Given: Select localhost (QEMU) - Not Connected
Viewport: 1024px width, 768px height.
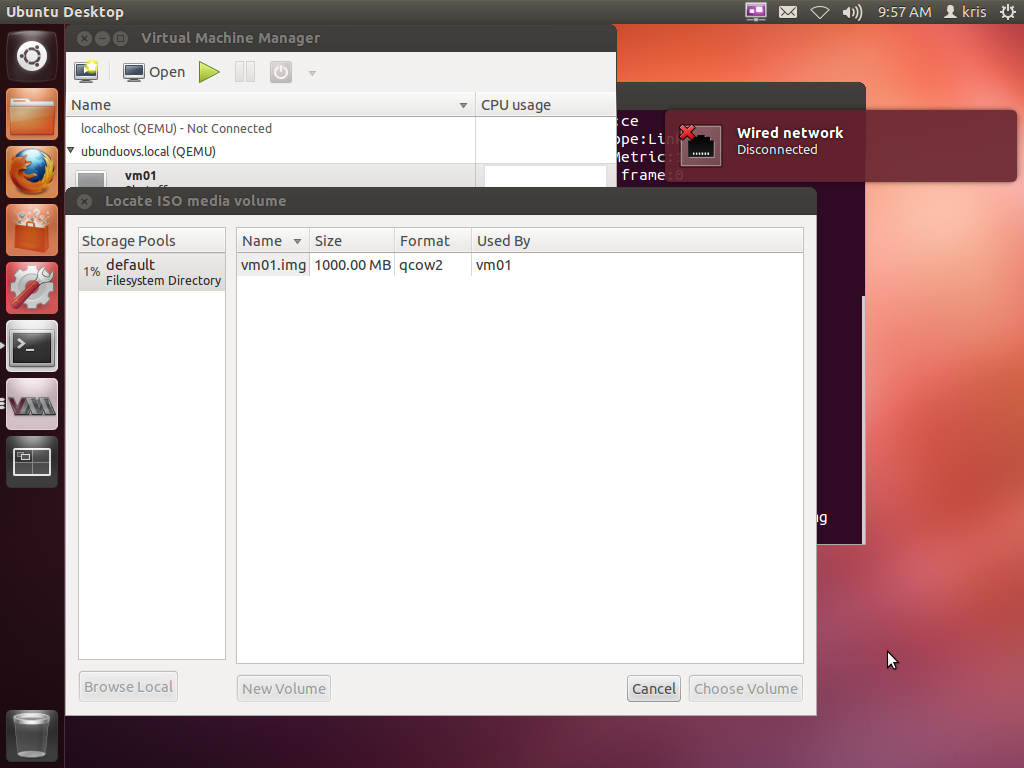Looking at the screenshot, I should (176, 129).
